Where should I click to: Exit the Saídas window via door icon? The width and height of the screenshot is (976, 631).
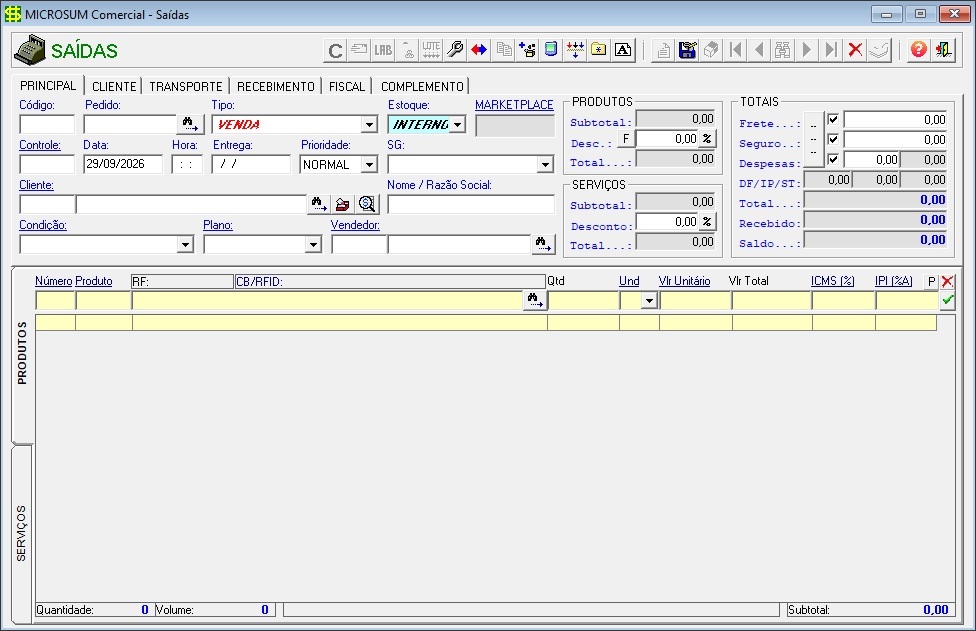(x=943, y=50)
